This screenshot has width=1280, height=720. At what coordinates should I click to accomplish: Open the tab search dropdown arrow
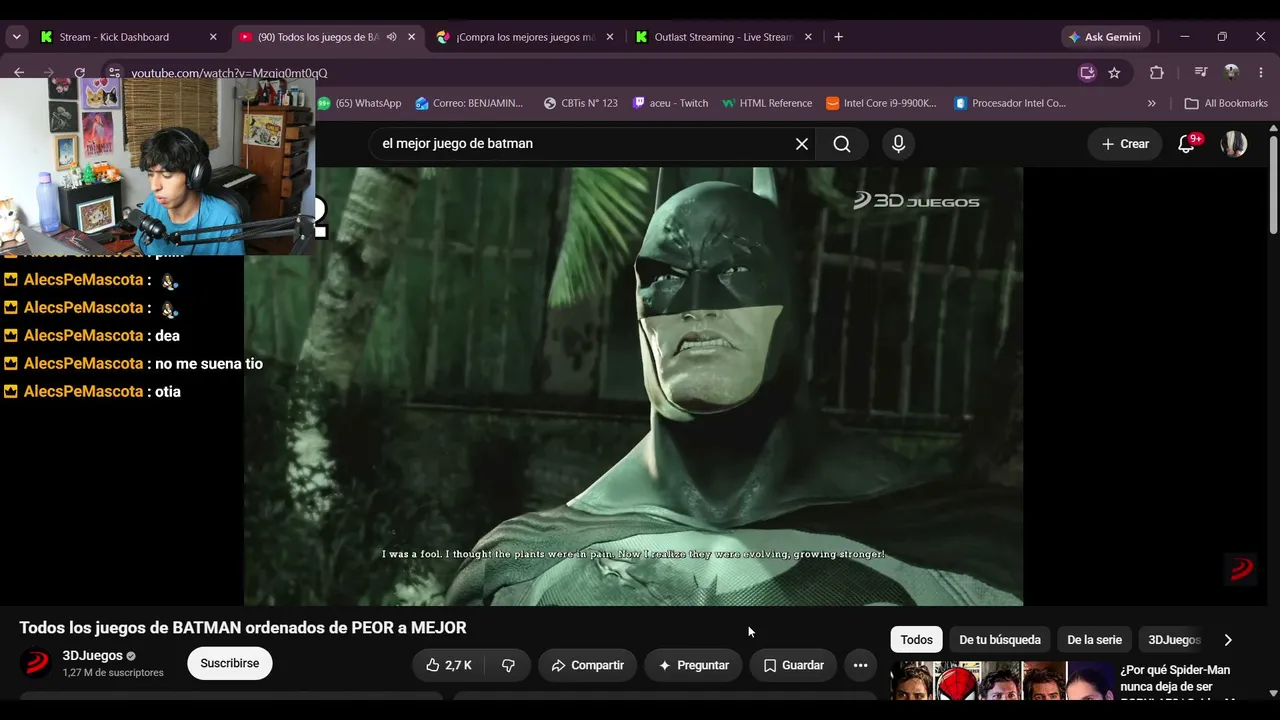16,37
